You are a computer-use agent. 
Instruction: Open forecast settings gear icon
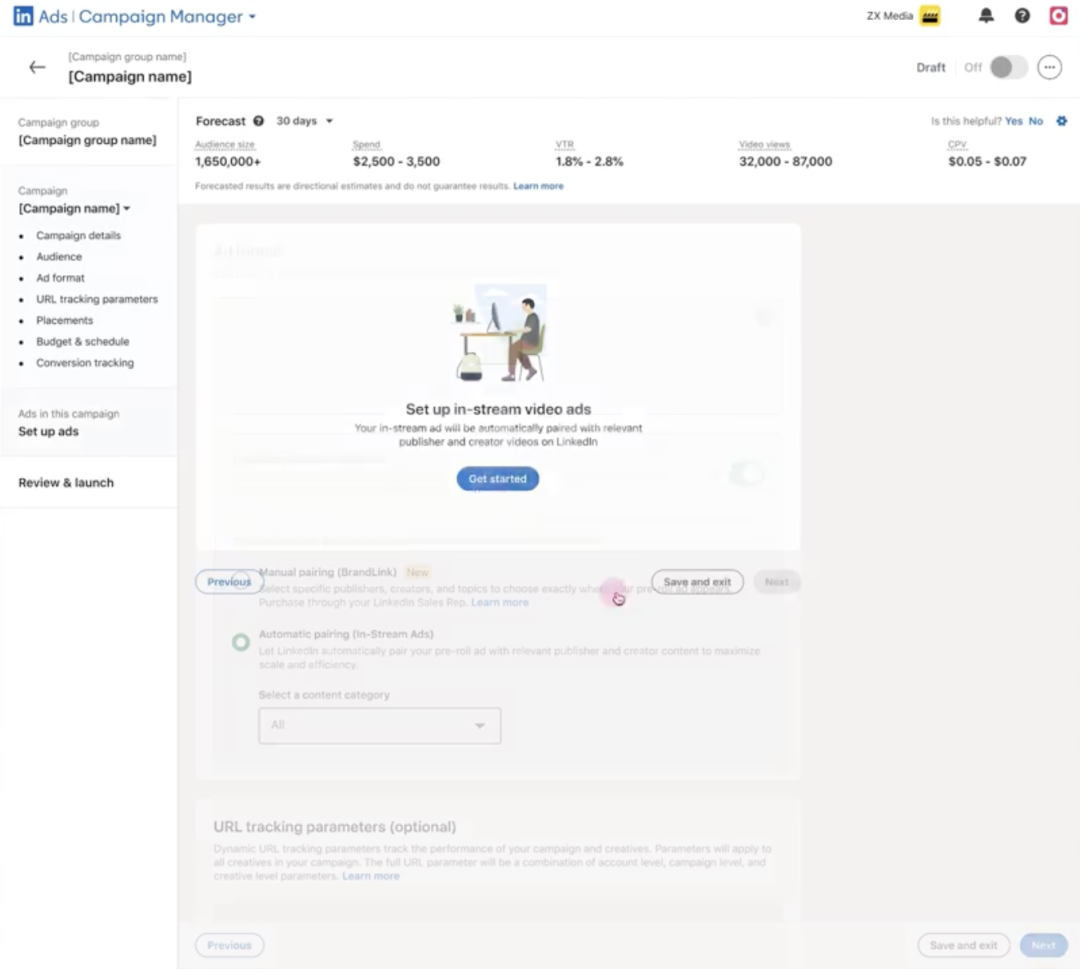pyautogui.click(x=1061, y=121)
